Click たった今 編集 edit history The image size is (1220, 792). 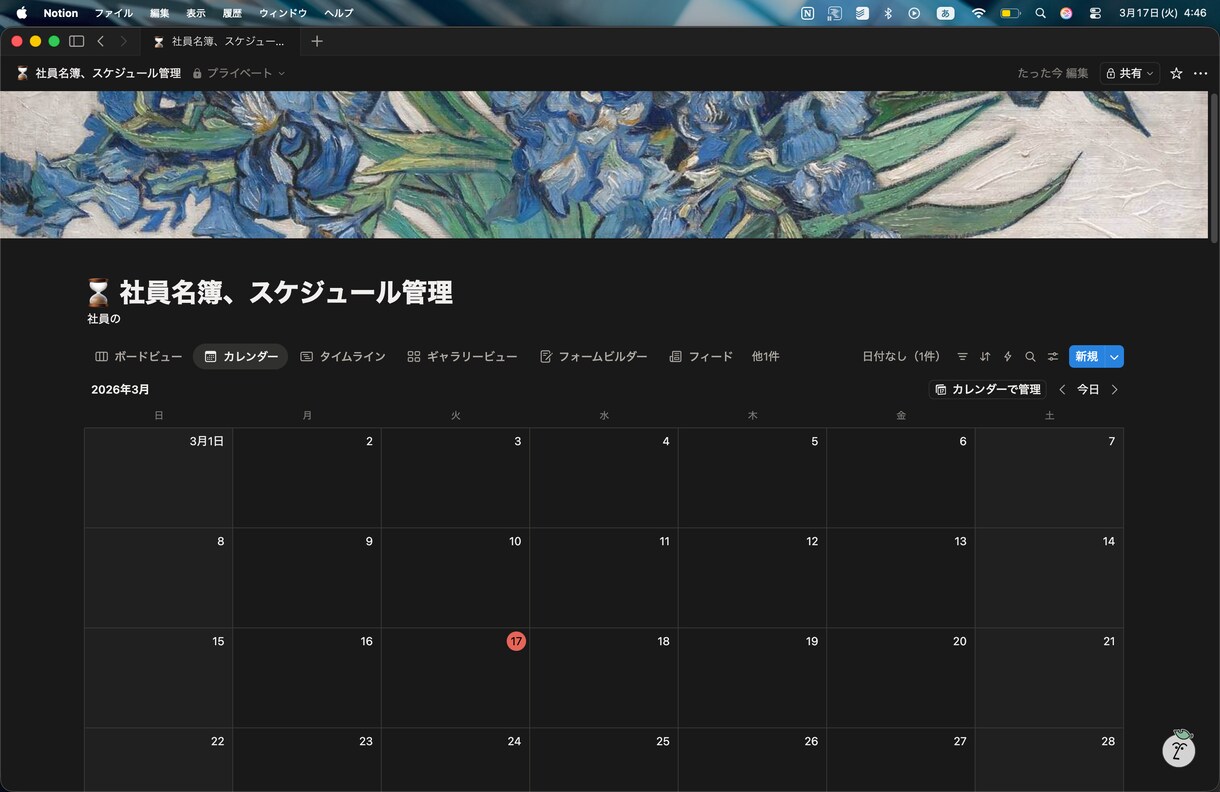pyautogui.click(x=1053, y=73)
